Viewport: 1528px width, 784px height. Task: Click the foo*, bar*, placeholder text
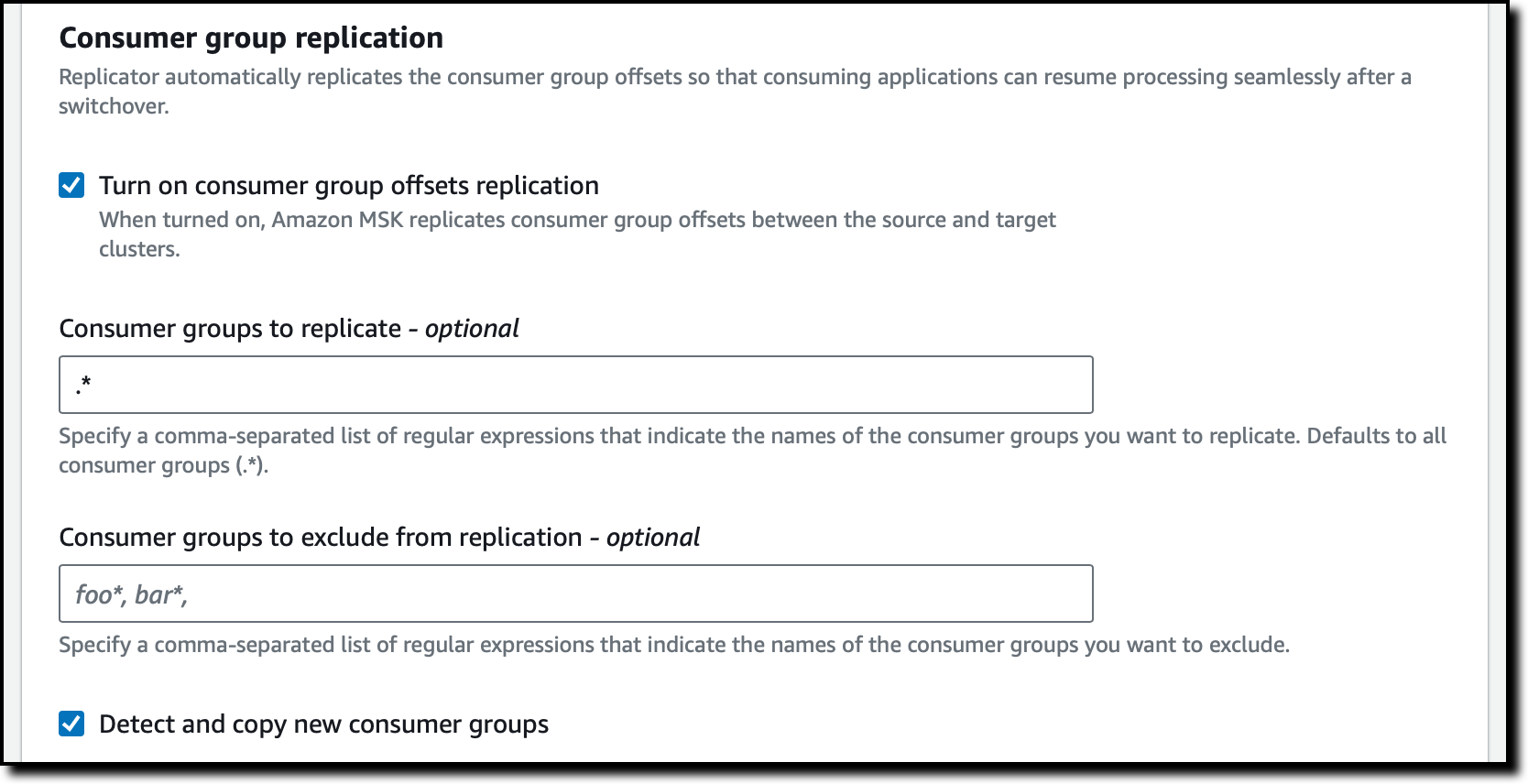tap(131, 595)
